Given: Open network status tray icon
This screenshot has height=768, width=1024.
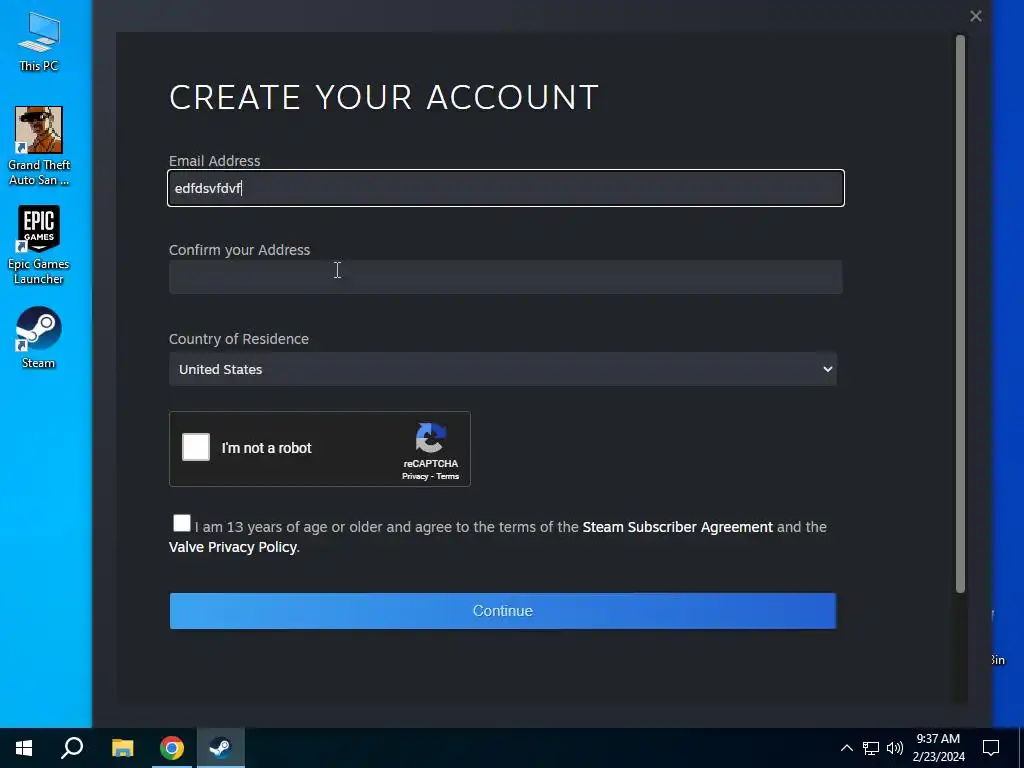Looking at the screenshot, I should [871, 748].
